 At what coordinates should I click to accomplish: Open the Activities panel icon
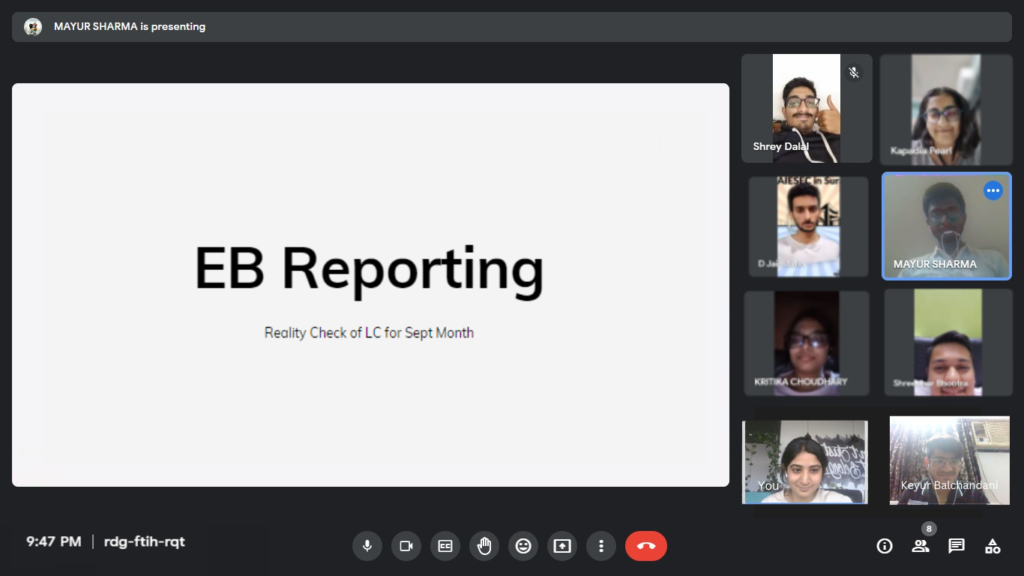992,546
